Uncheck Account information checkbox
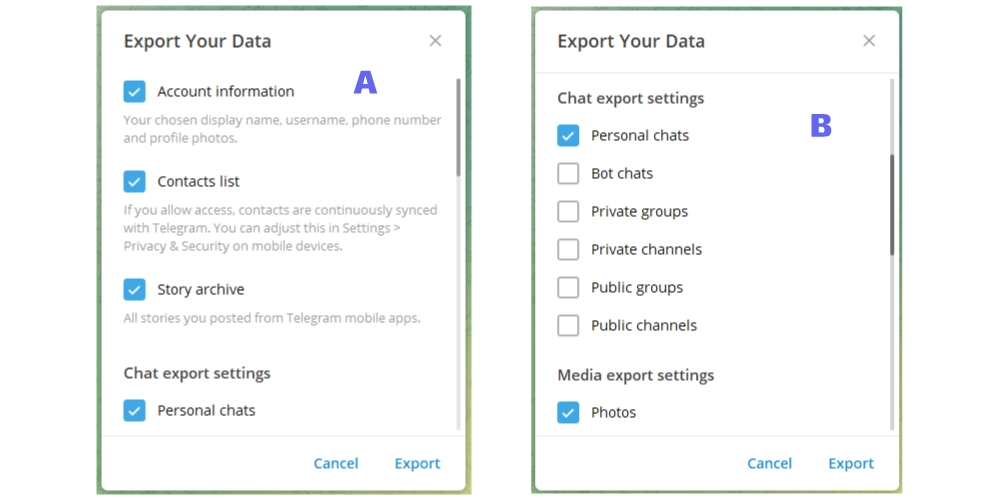The height and width of the screenshot is (500, 1000). click(135, 92)
